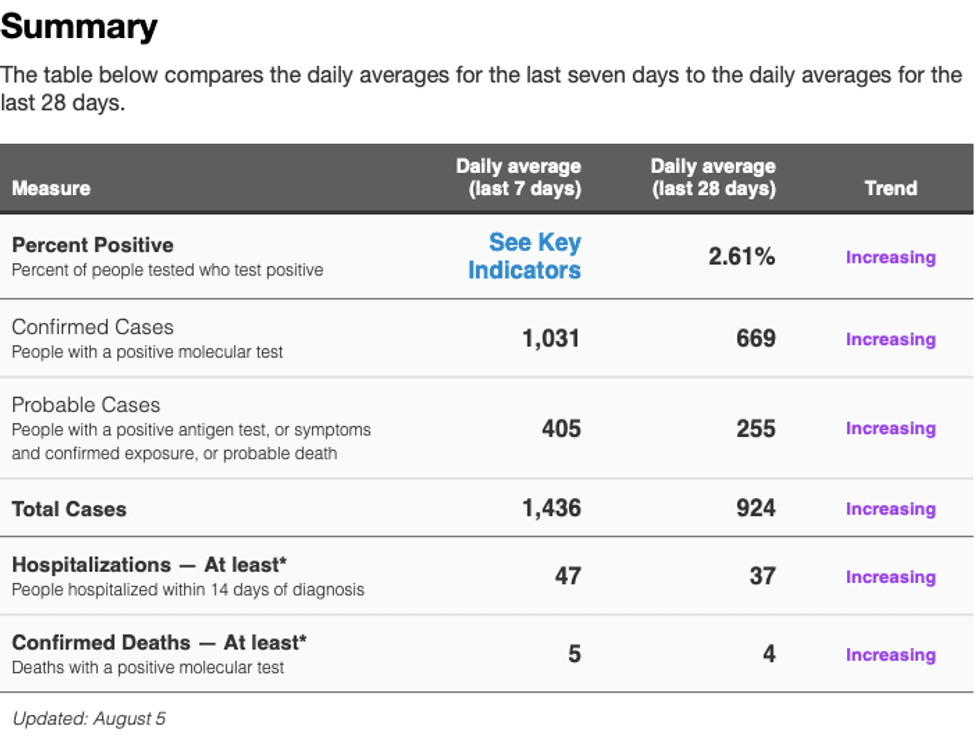The width and height of the screenshot is (980, 749).
Task: Select the Daily average last 28 days header
Action: (x=713, y=178)
